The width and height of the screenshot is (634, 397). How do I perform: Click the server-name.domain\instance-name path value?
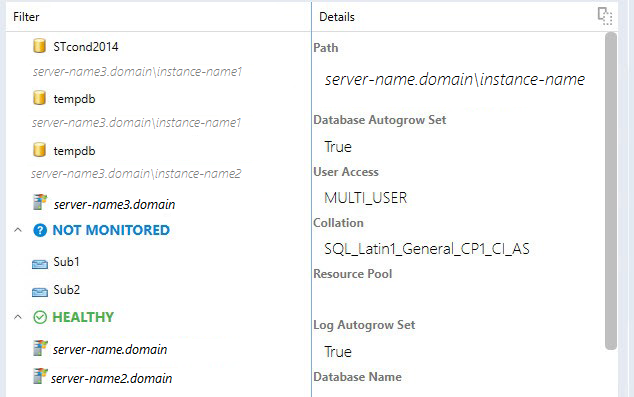(455, 79)
